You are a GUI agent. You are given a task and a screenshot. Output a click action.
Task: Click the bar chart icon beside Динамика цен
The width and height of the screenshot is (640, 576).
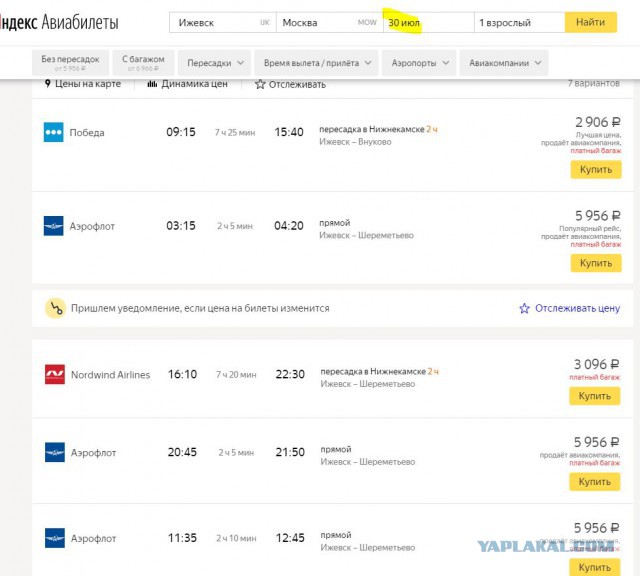[x=152, y=84]
